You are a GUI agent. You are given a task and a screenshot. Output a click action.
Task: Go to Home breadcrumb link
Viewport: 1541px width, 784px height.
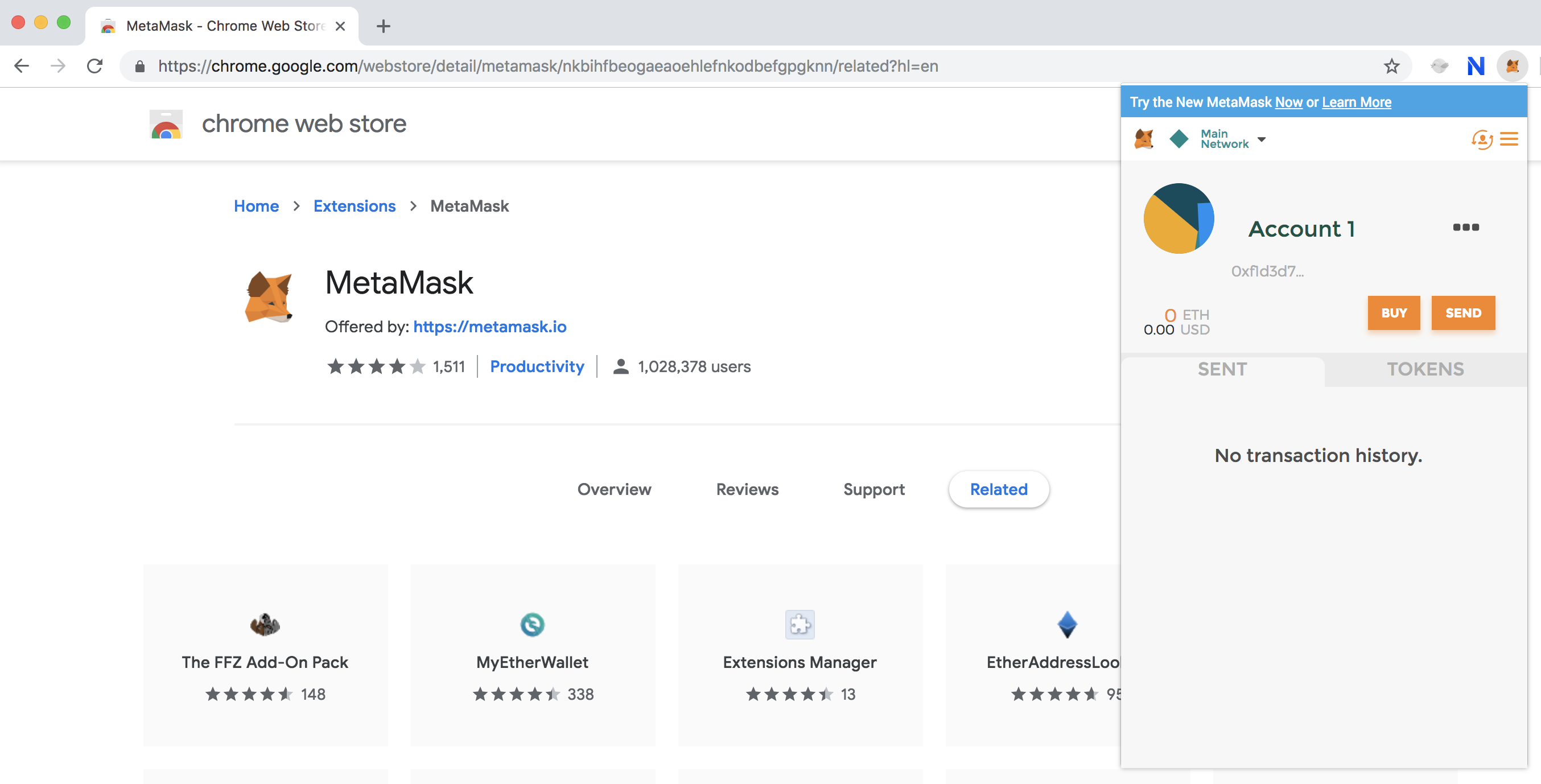coord(256,207)
